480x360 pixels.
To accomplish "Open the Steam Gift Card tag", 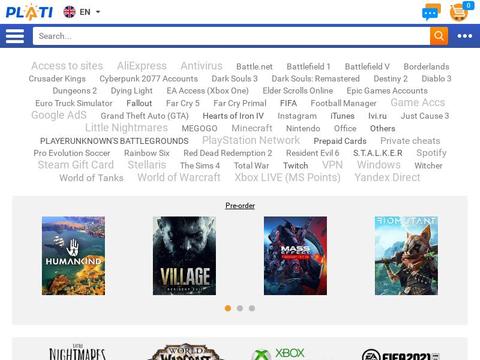I will [x=76, y=165].
